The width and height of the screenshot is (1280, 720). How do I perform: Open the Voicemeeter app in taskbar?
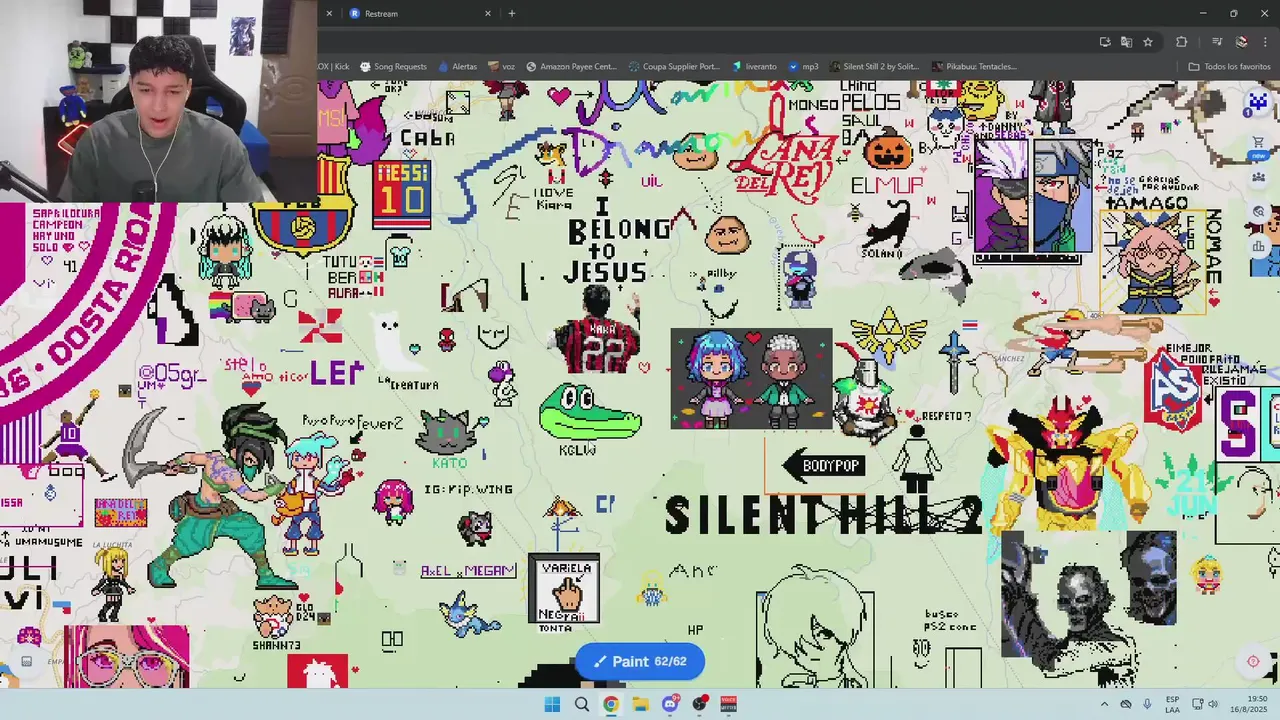[x=729, y=704]
